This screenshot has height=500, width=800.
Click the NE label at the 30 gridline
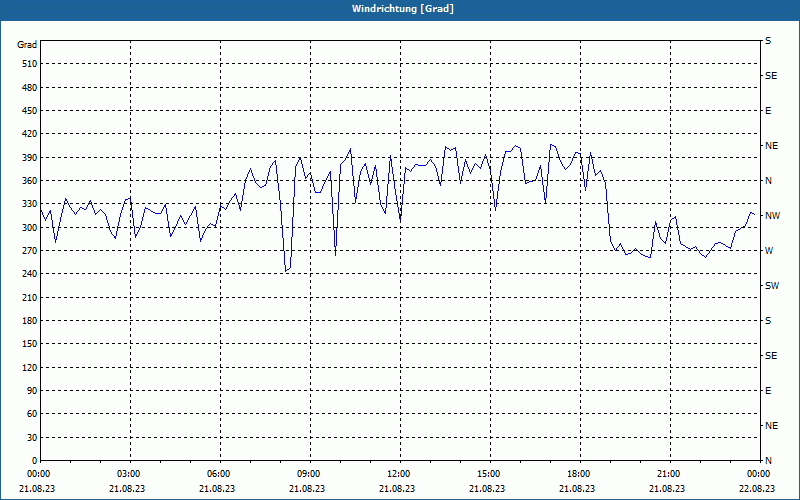point(771,426)
